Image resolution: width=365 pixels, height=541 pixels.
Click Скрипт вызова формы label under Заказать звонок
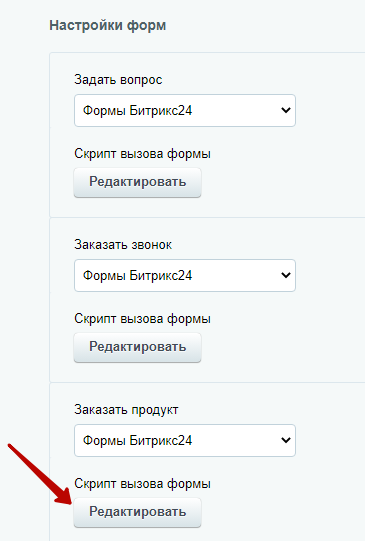click(142, 319)
